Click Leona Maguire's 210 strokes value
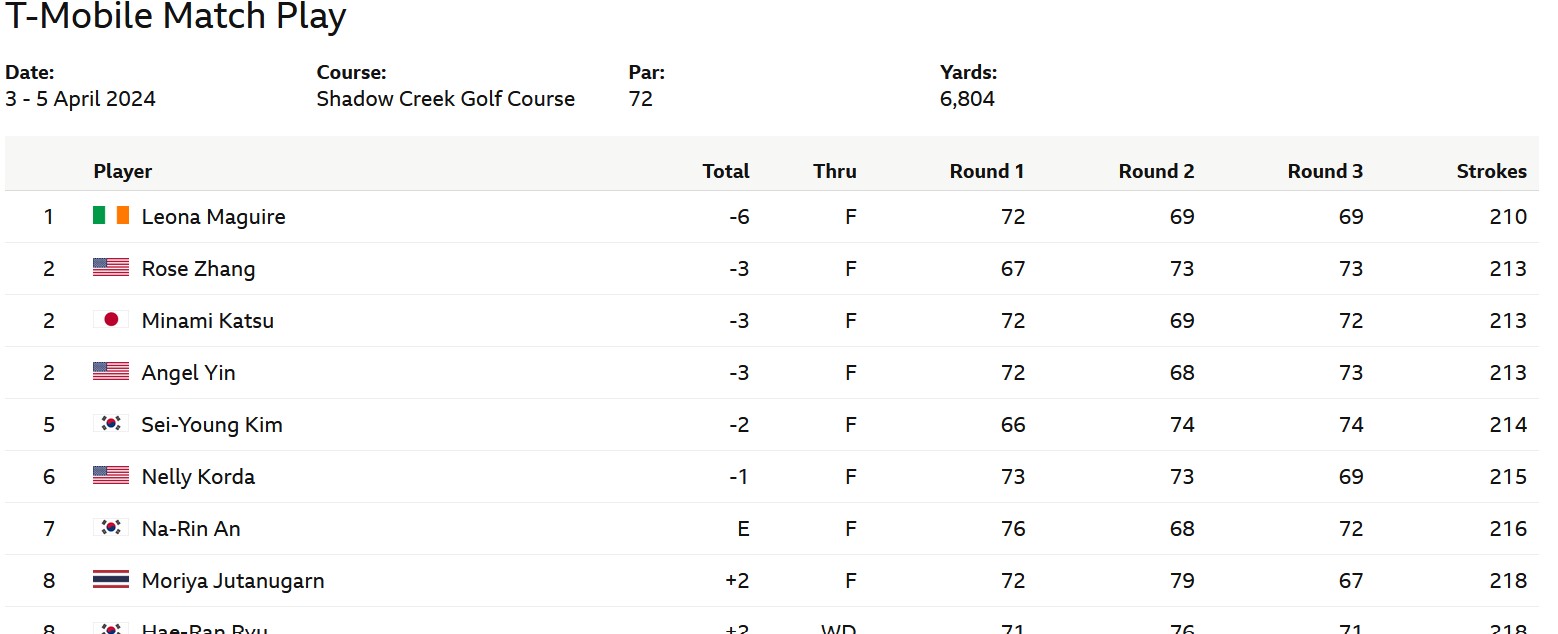Image resolution: width=1558 pixels, height=634 pixels. coord(1507,217)
